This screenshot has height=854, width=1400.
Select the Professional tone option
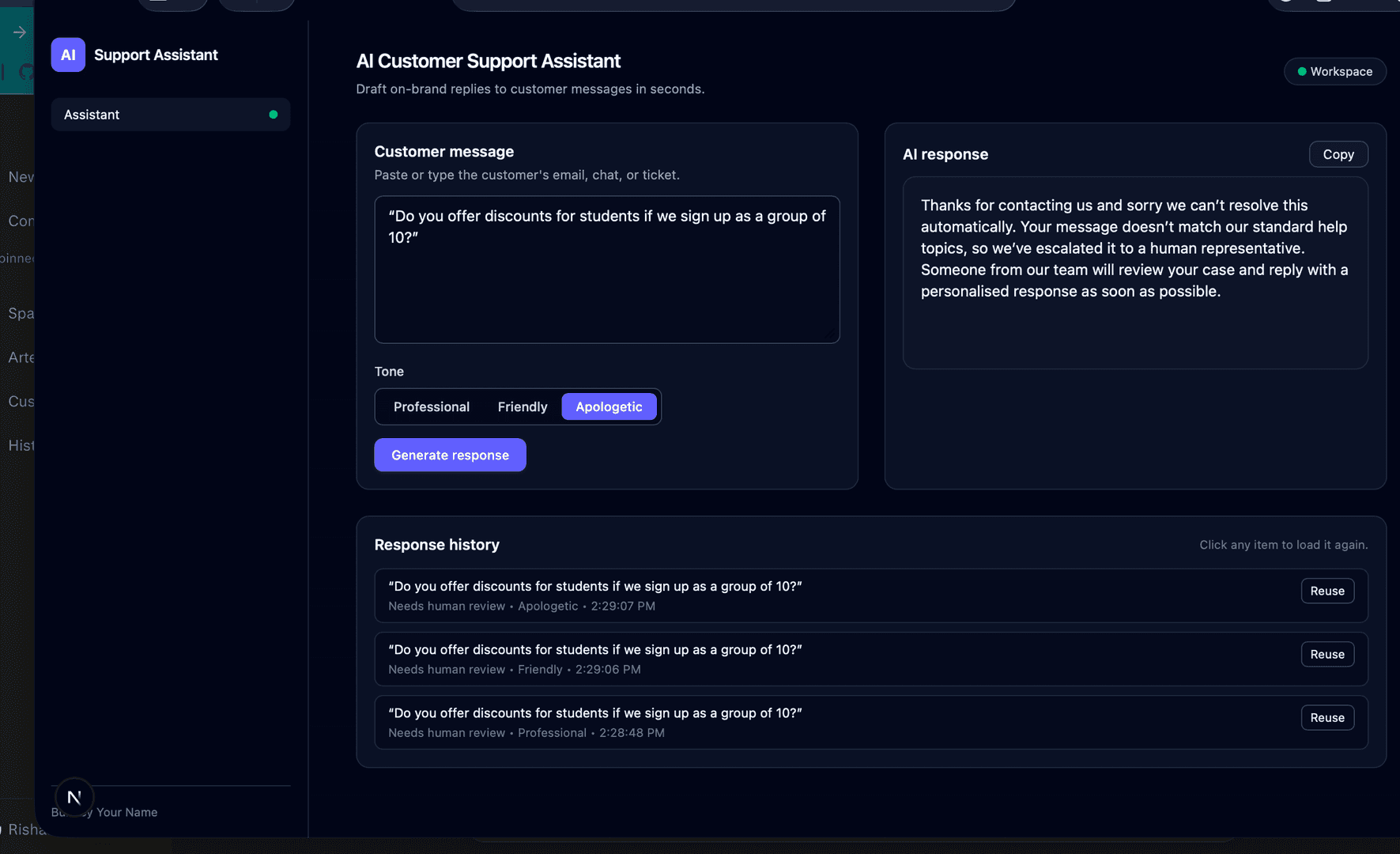(x=432, y=406)
